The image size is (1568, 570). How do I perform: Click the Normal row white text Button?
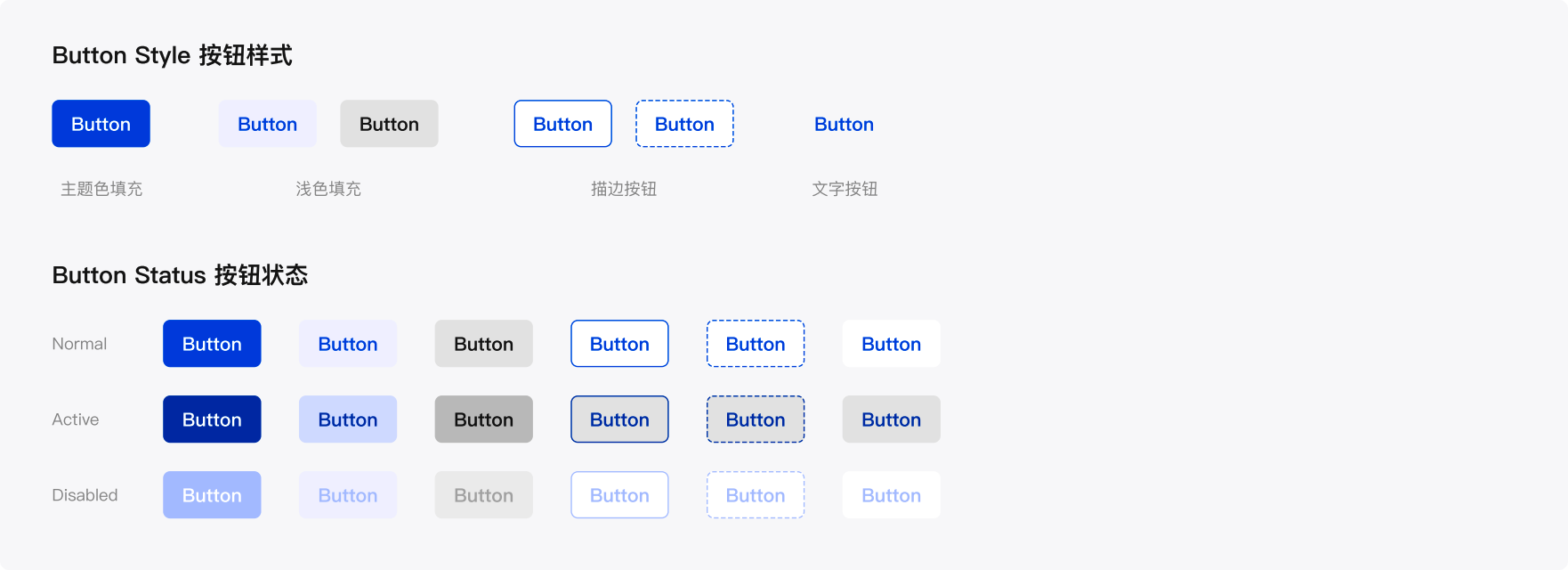(x=891, y=344)
